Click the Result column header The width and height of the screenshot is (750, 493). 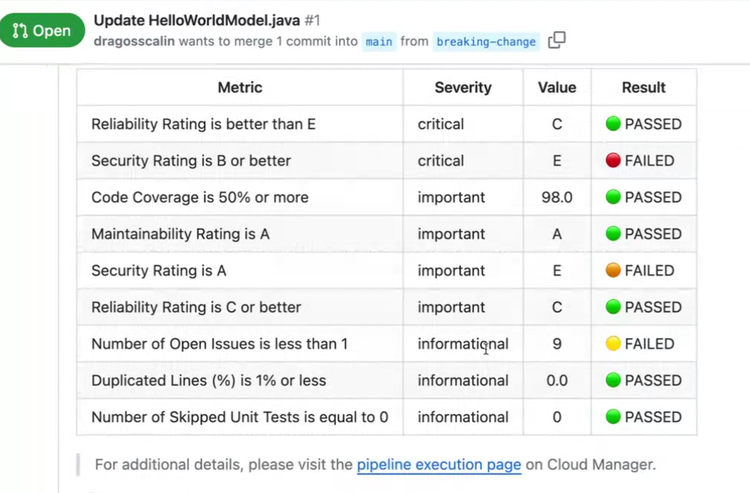pos(643,88)
